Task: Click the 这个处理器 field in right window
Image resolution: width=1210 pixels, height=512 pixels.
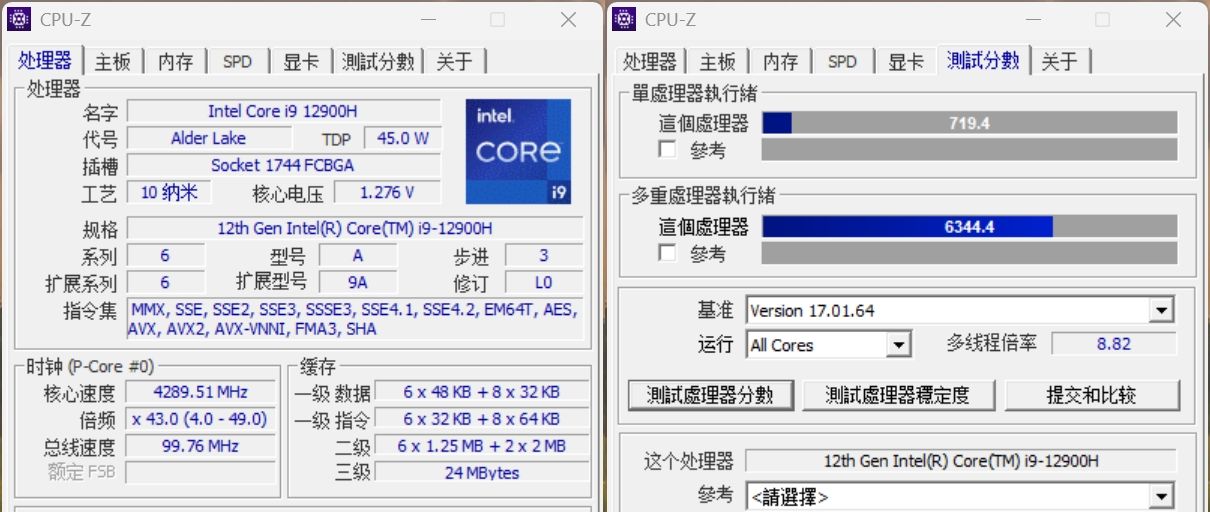Action: point(961,461)
